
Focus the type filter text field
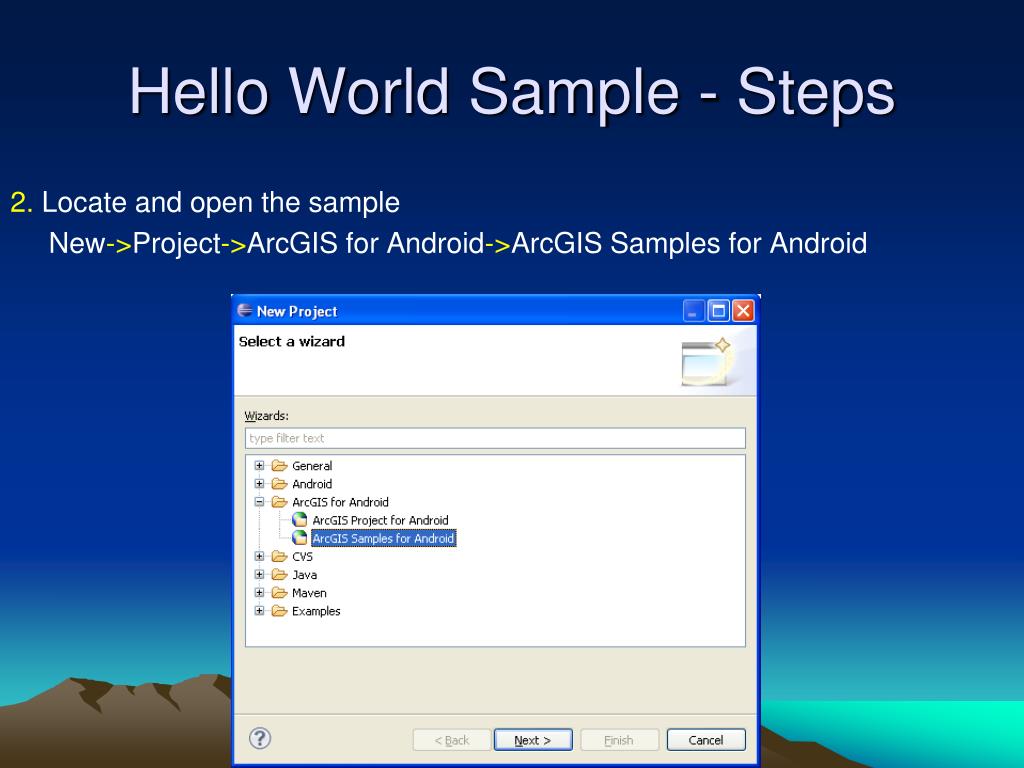495,438
